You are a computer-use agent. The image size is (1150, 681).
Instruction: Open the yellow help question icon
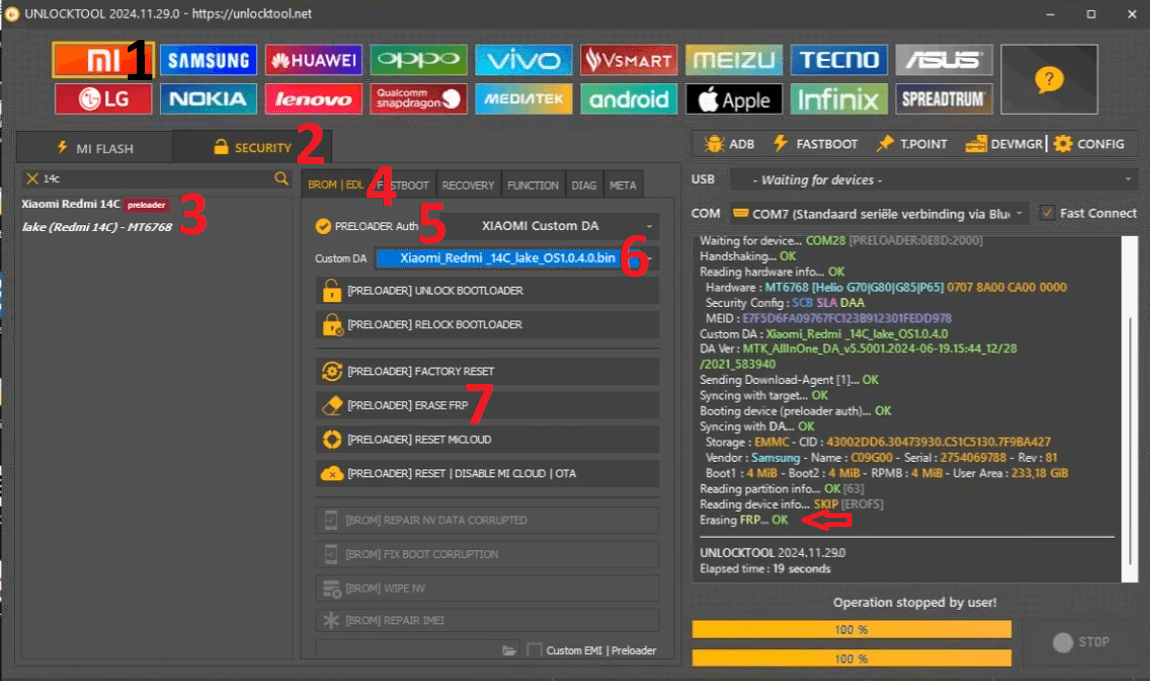click(x=1048, y=80)
